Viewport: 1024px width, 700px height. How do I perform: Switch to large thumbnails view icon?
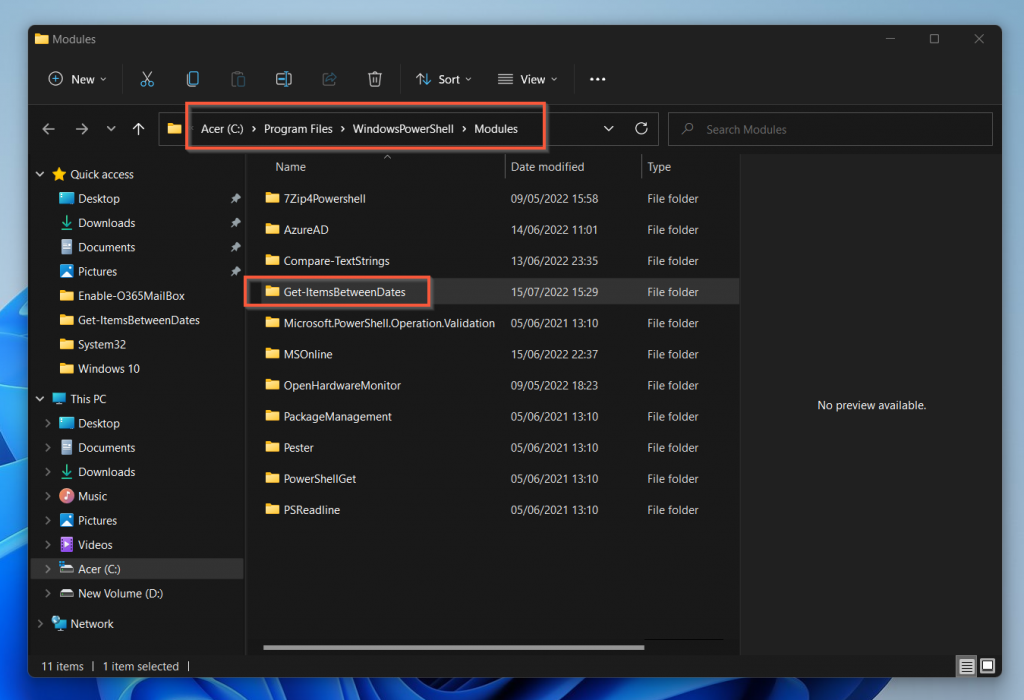tap(987, 666)
